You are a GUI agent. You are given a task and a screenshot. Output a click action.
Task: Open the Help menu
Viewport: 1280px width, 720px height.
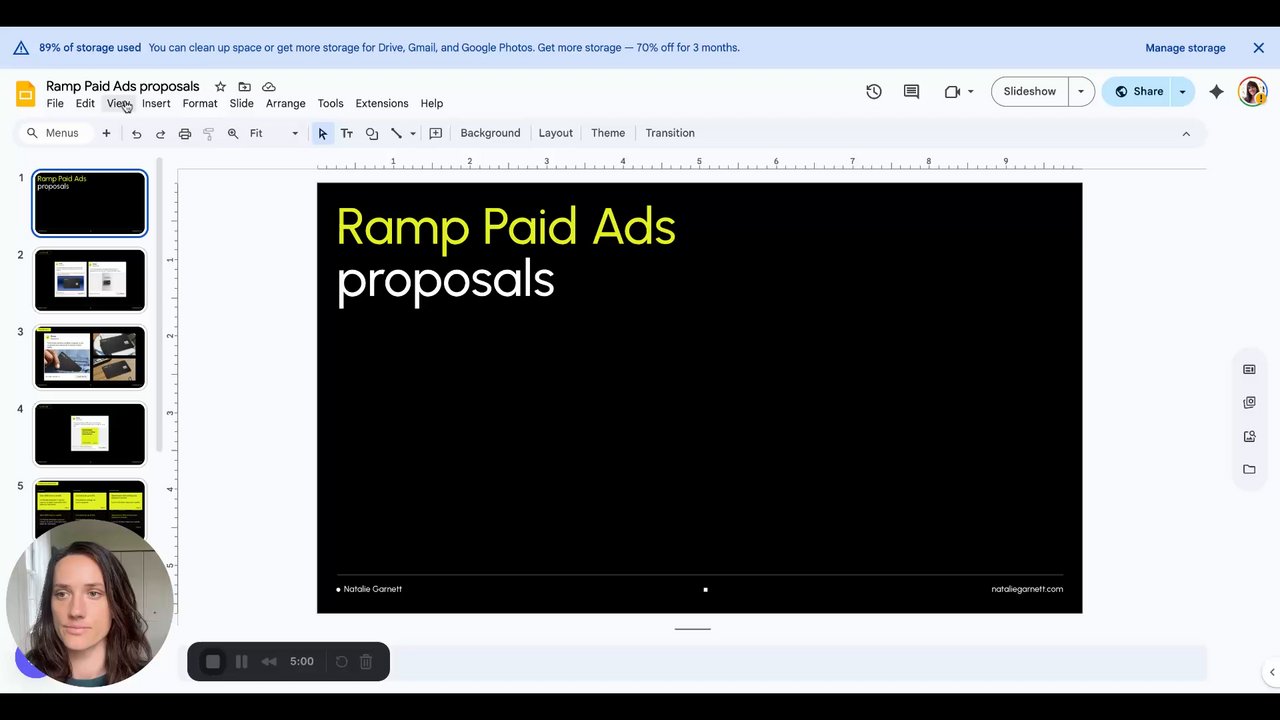(x=432, y=103)
